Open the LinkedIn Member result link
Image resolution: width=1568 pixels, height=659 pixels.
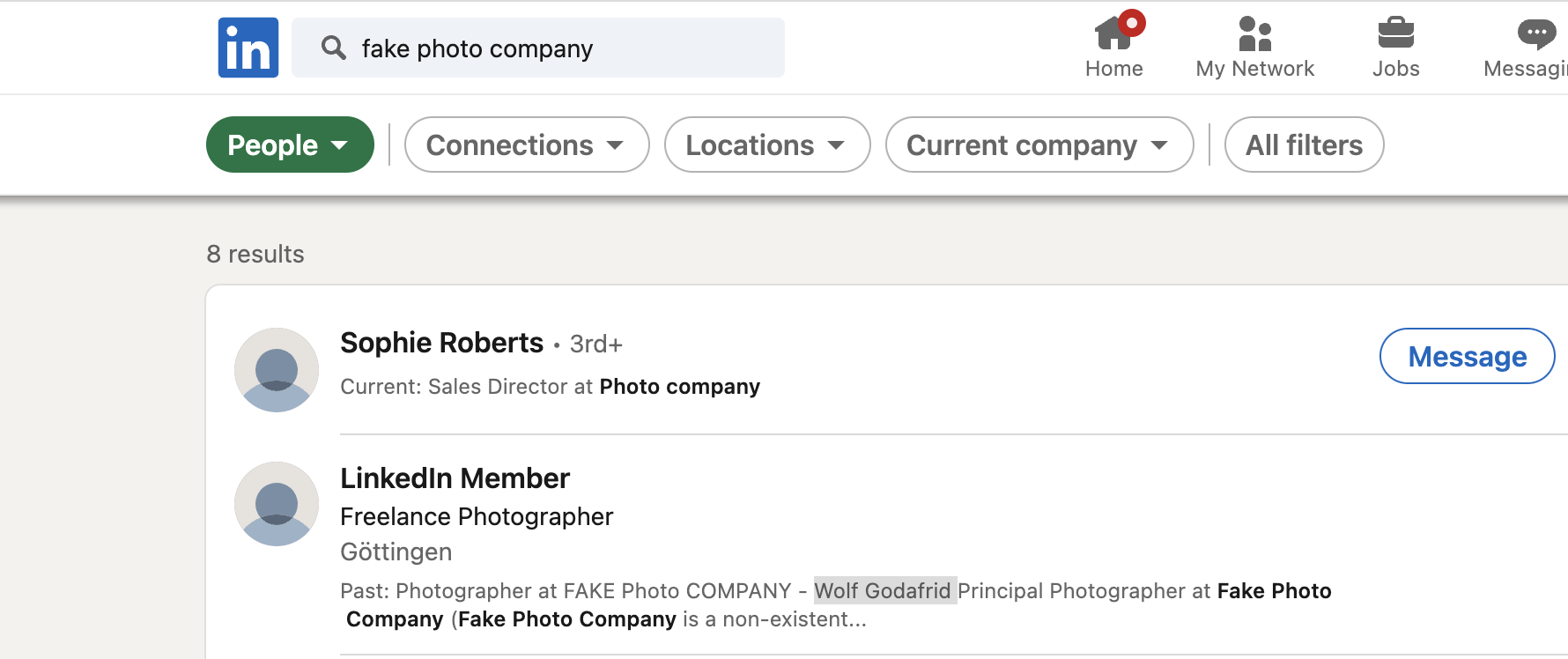click(455, 478)
